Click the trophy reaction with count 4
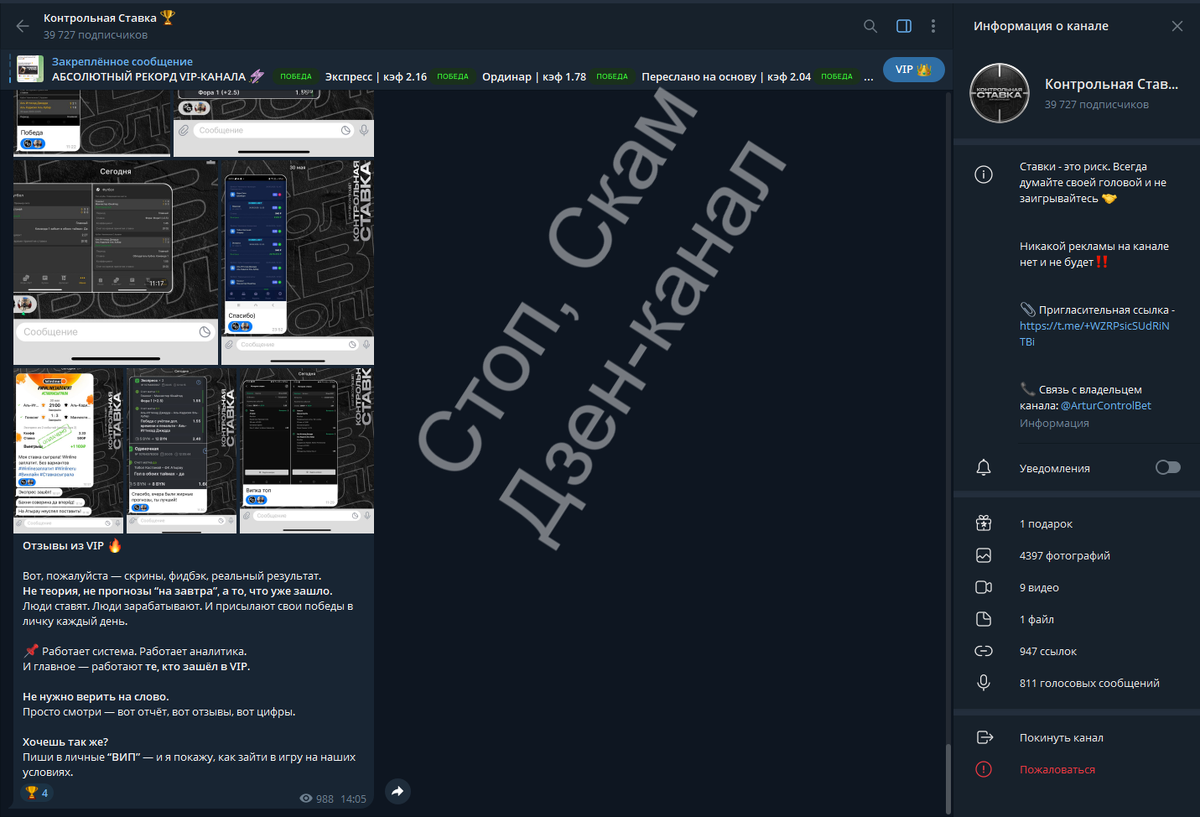1200x817 pixels. tap(37, 793)
